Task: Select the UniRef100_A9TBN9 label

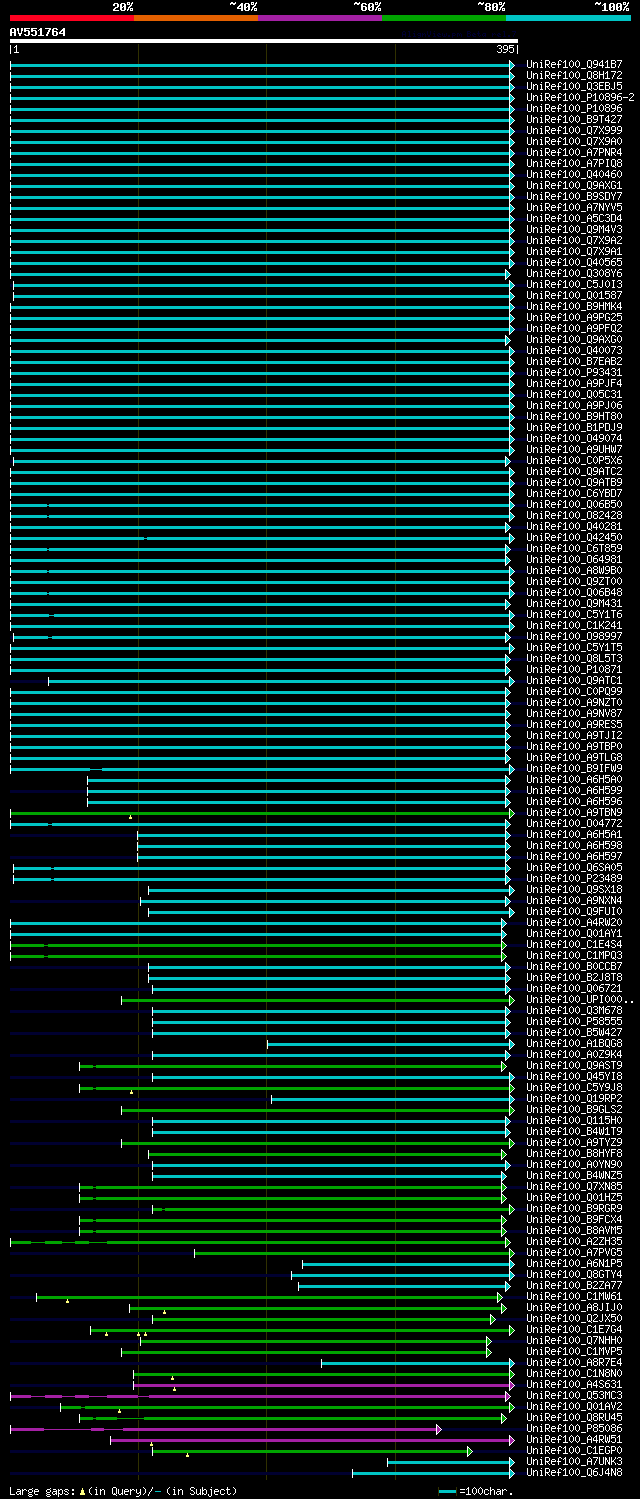Action: (x=574, y=812)
